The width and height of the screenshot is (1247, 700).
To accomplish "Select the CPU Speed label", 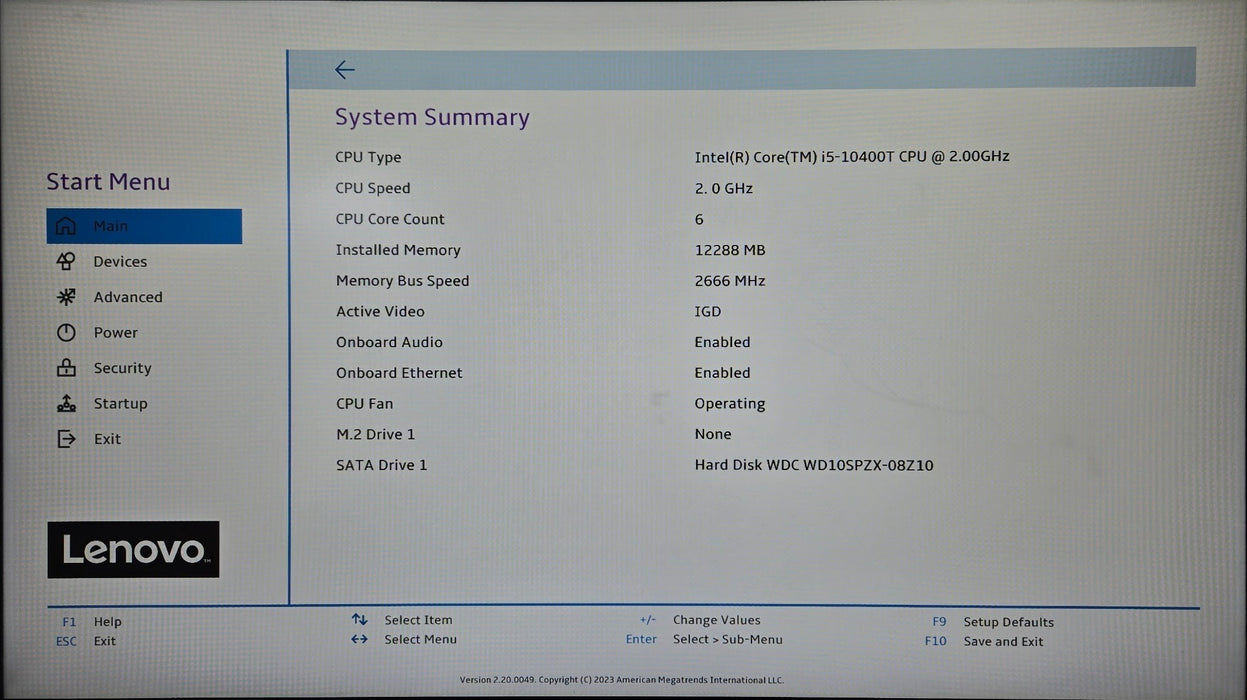I will [x=373, y=188].
